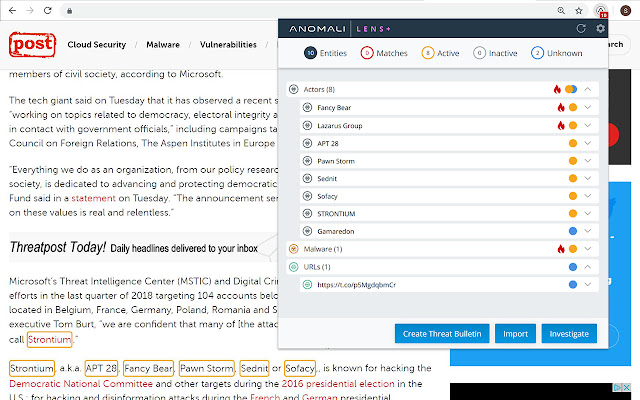Open the 'statement' link in article
Viewport: 640px width, 400px height.
click(x=93, y=198)
